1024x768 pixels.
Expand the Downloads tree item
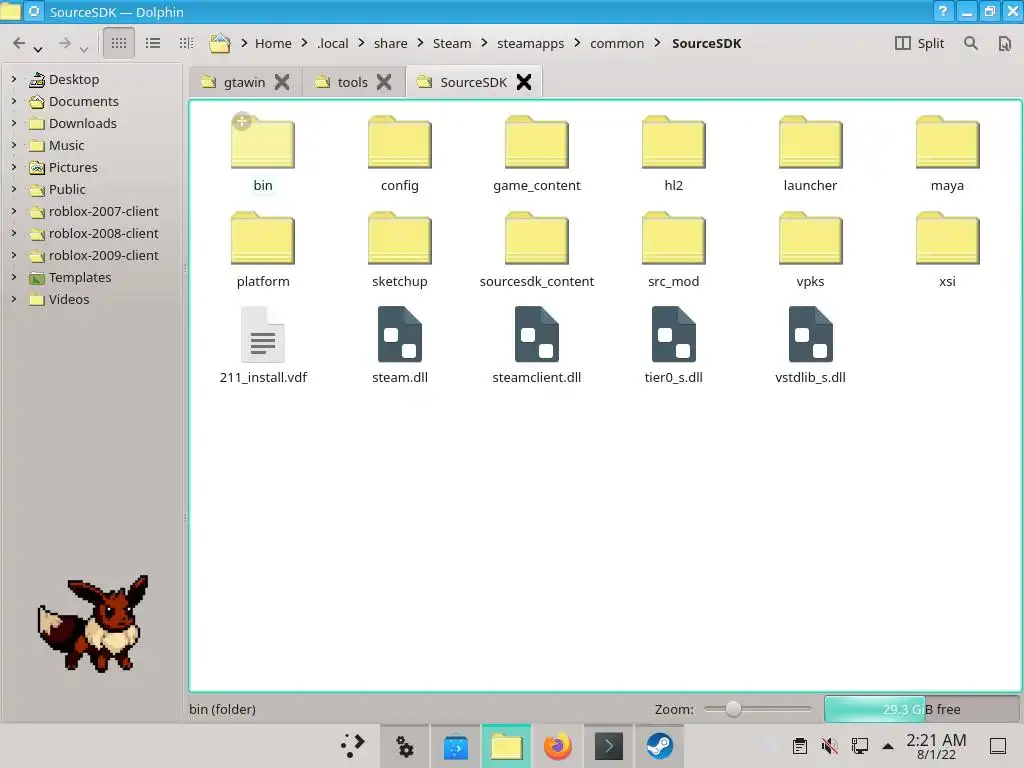click(x=14, y=123)
